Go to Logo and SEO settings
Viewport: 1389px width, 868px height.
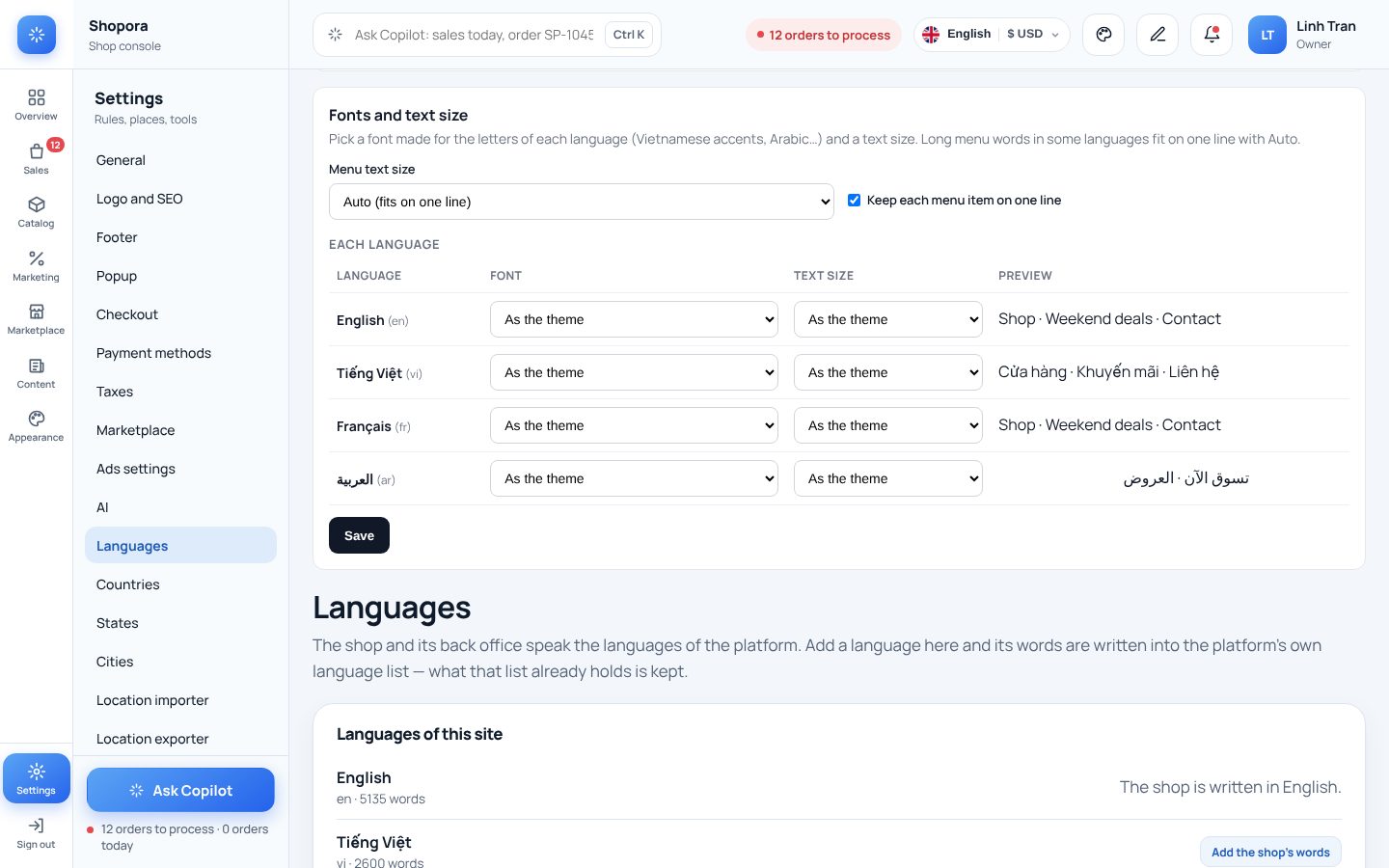coord(180,199)
